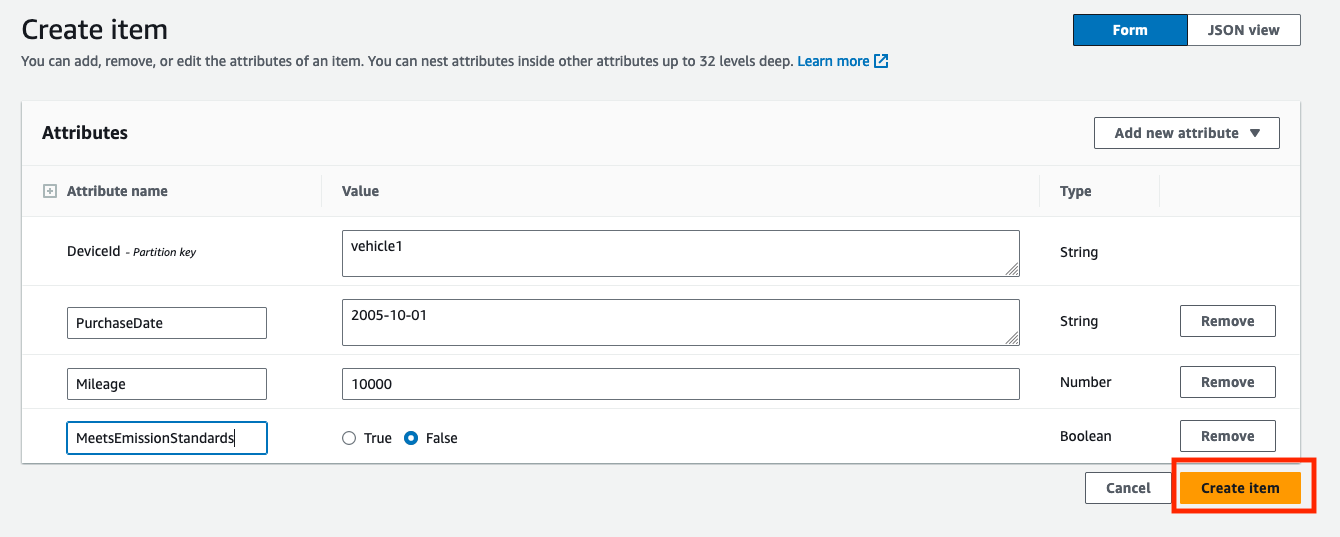Click the Add new attribute dropdown arrow

[1255, 133]
